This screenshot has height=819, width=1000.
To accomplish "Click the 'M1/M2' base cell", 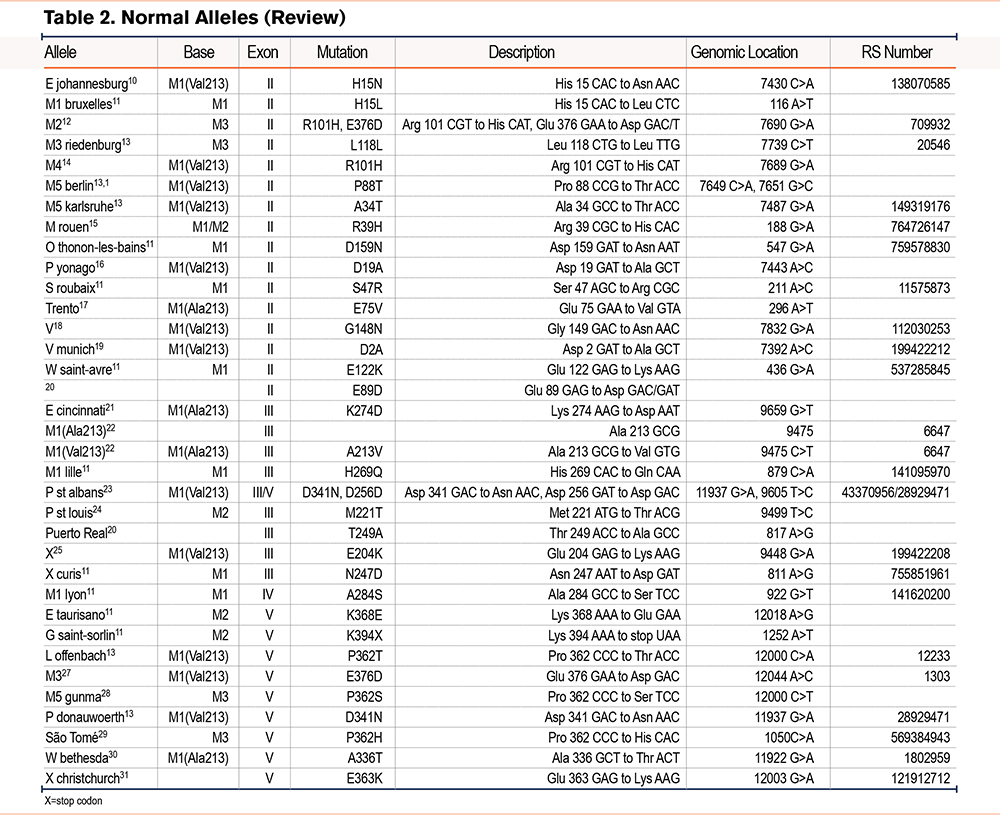I will tap(210, 226).
